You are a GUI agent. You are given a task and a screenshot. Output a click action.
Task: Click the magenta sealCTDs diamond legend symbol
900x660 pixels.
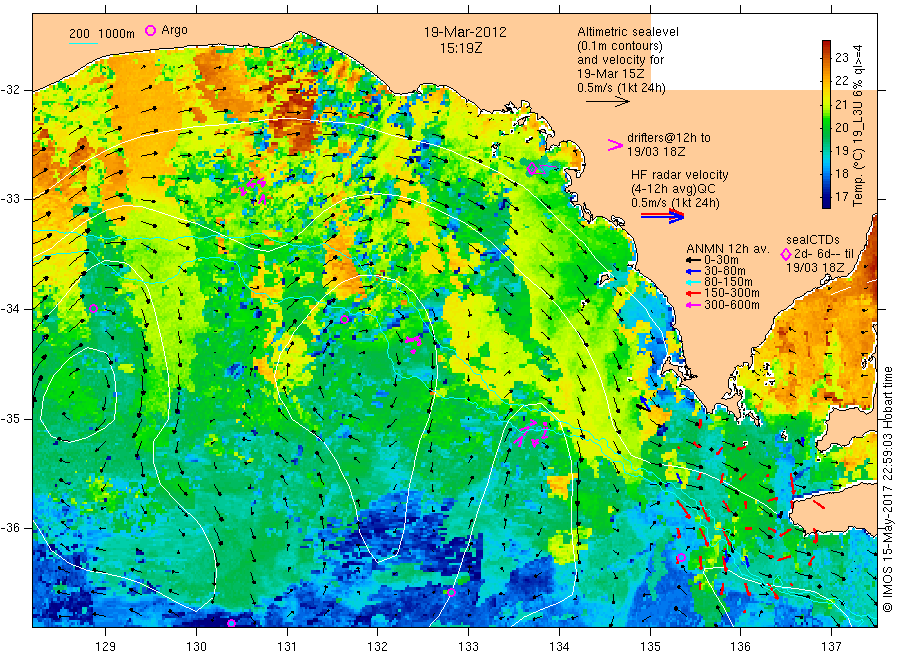pyautogui.click(x=786, y=254)
